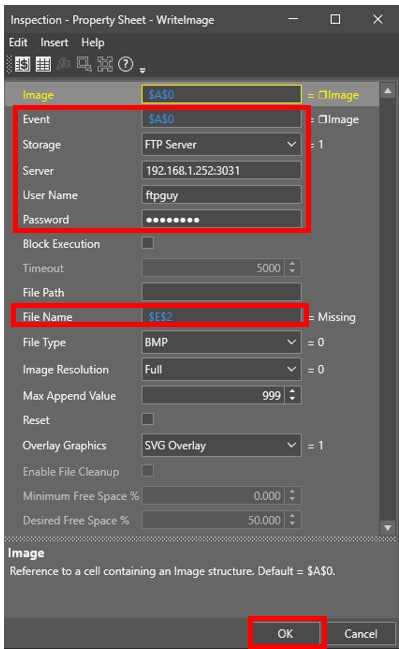This screenshot has height=649, width=399.
Task: Select the Storage property label
Action: click(x=42, y=144)
